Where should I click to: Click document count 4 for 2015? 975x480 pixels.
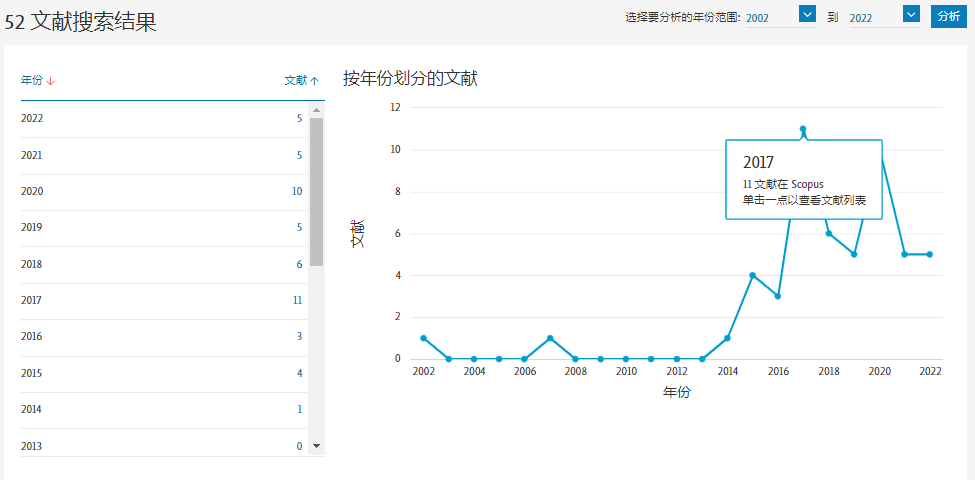pos(299,373)
